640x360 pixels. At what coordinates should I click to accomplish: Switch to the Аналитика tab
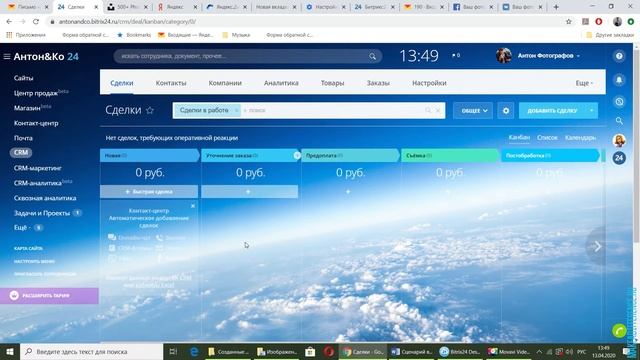(281, 83)
